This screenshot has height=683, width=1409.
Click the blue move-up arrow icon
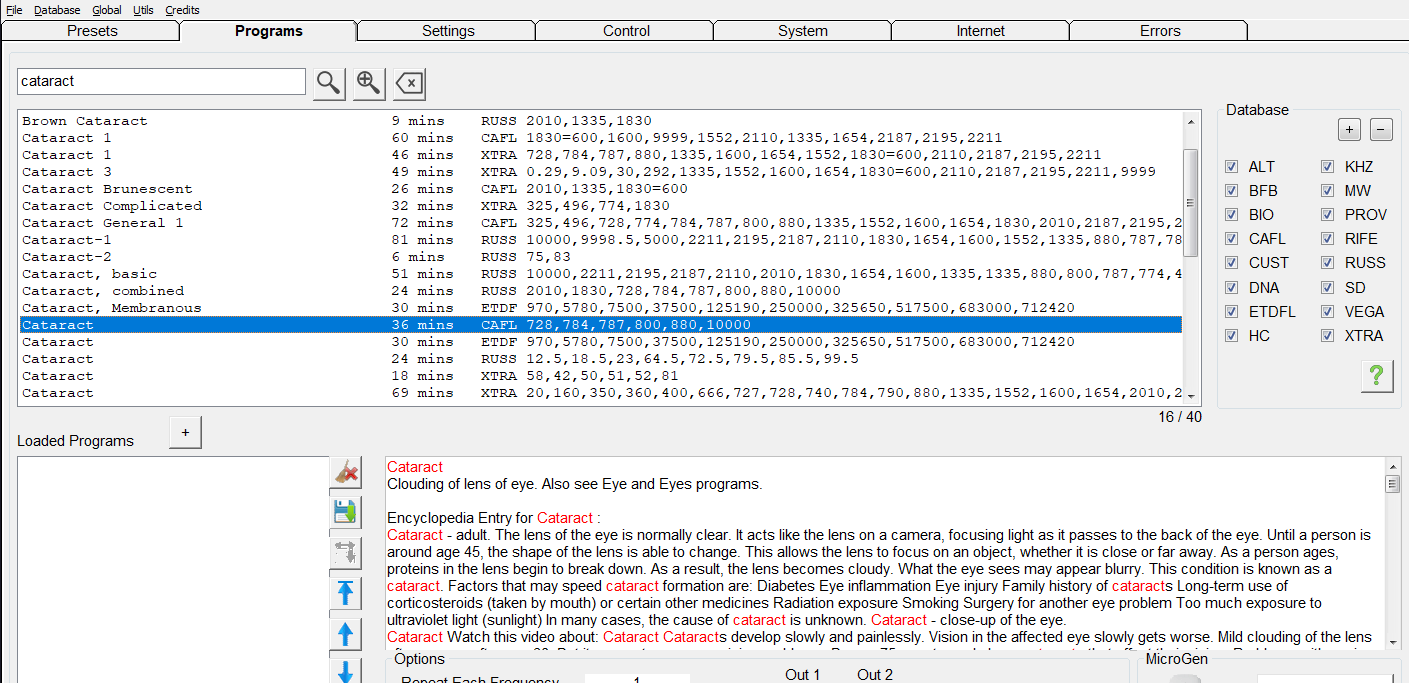coord(346,634)
